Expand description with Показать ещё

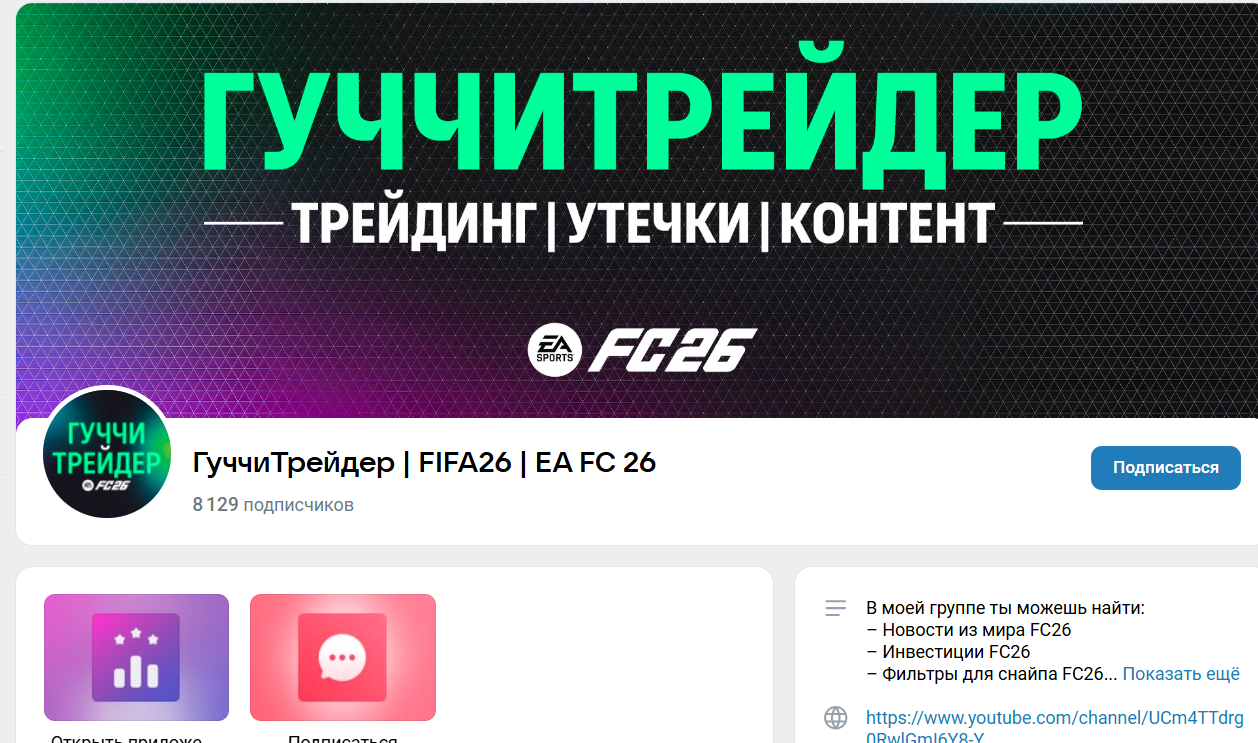pos(1181,674)
